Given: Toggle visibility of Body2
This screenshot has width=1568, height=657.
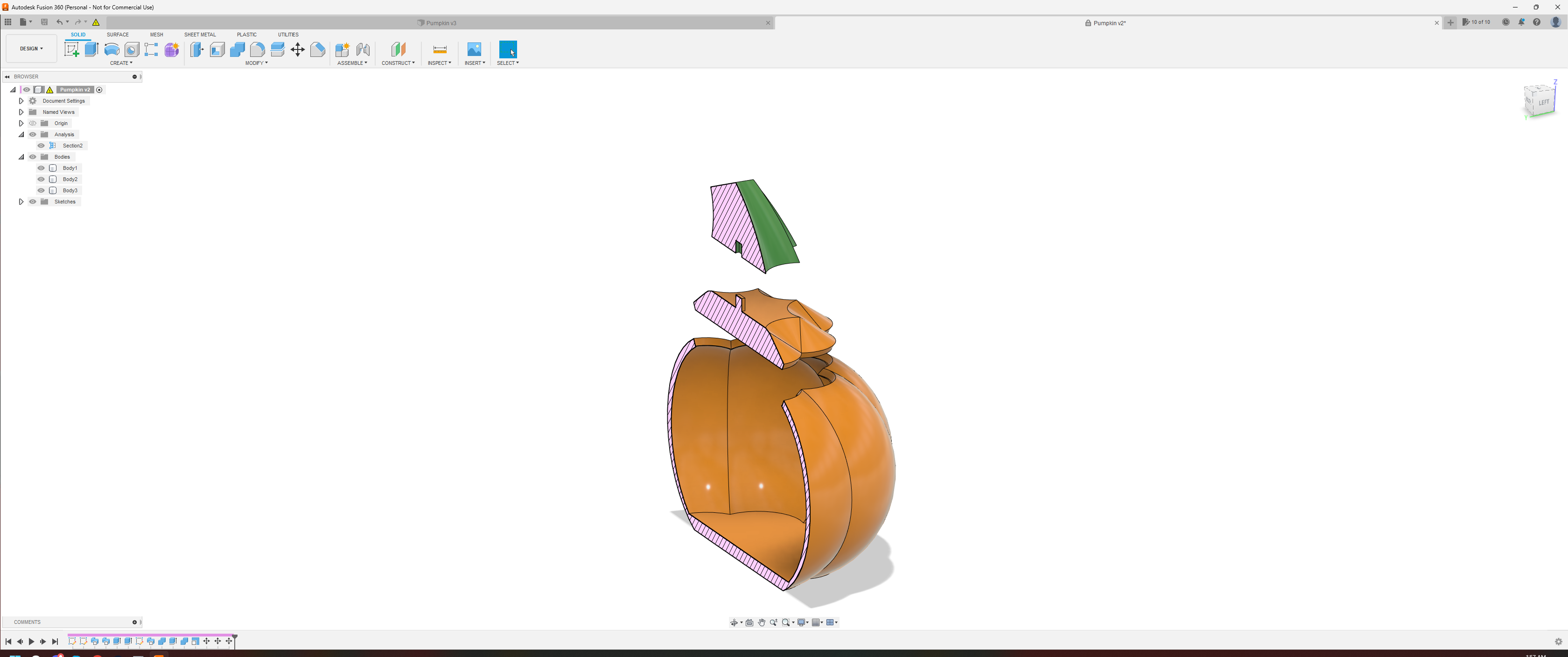Looking at the screenshot, I should click(42, 179).
